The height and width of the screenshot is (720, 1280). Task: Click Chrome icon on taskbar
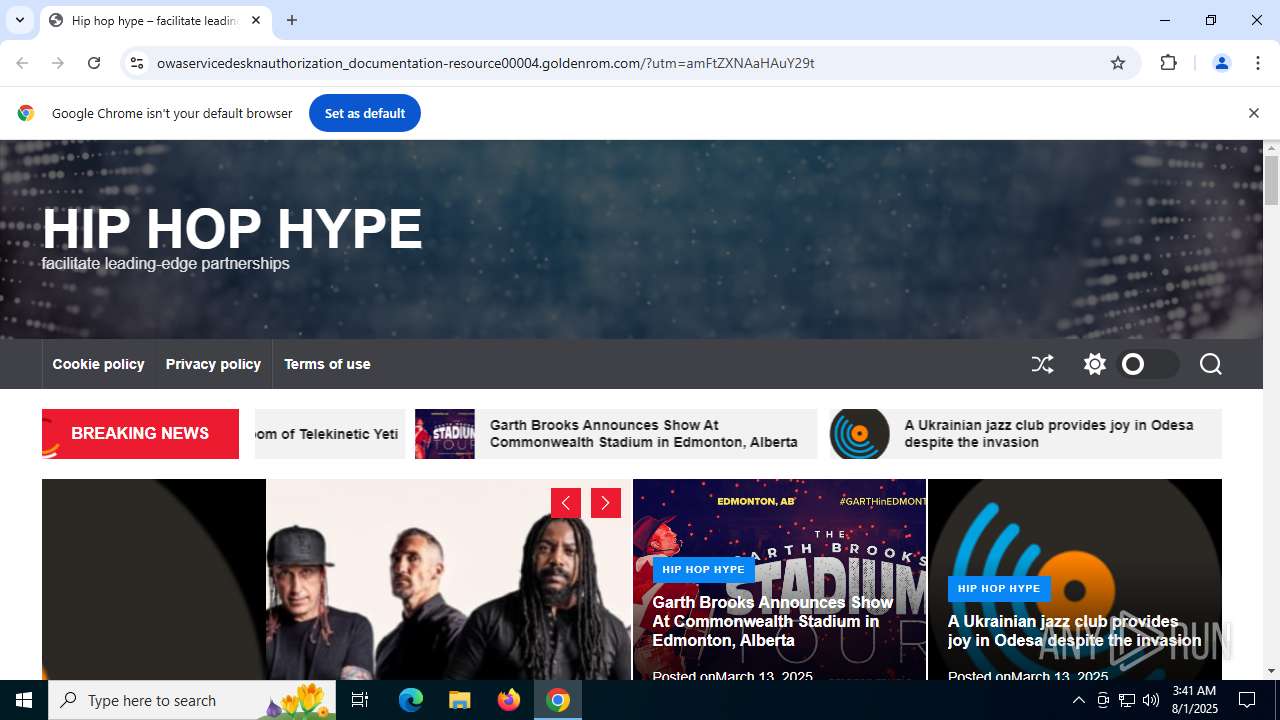(x=558, y=700)
